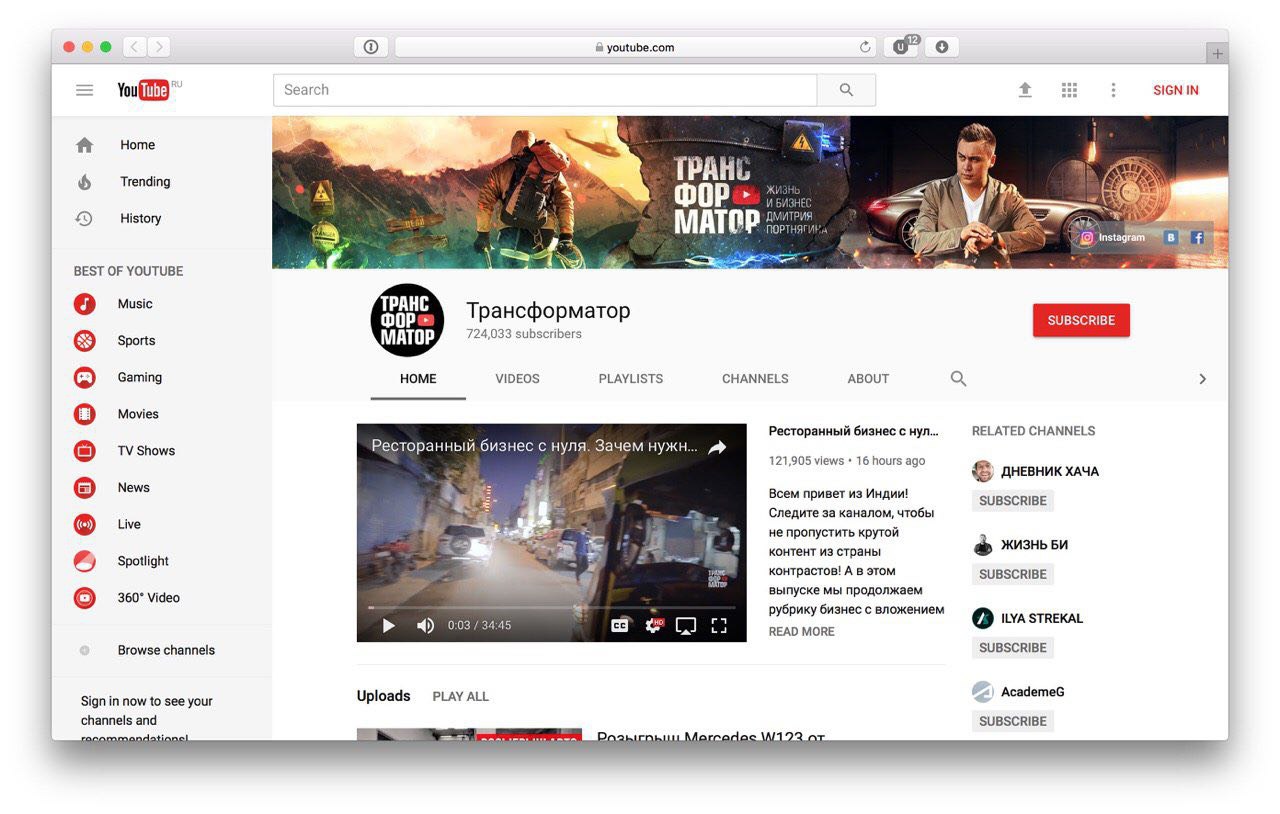Expand more channel tabs with right chevron
The width and height of the screenshot is (1280, 814).
point(1202,379)
